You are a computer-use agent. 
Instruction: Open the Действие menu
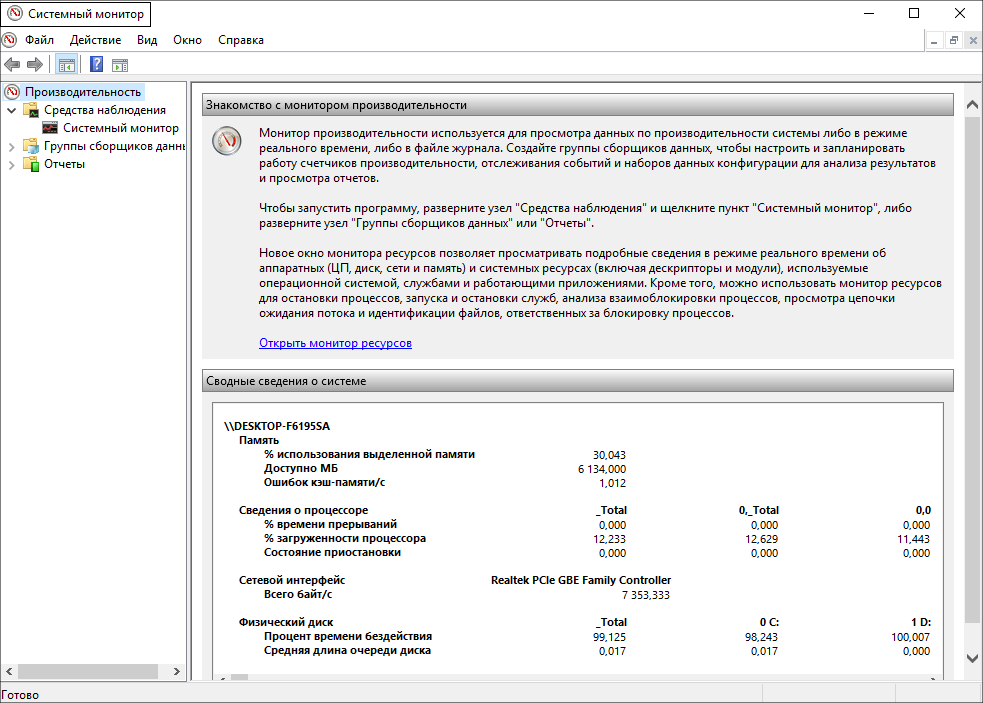95,40
